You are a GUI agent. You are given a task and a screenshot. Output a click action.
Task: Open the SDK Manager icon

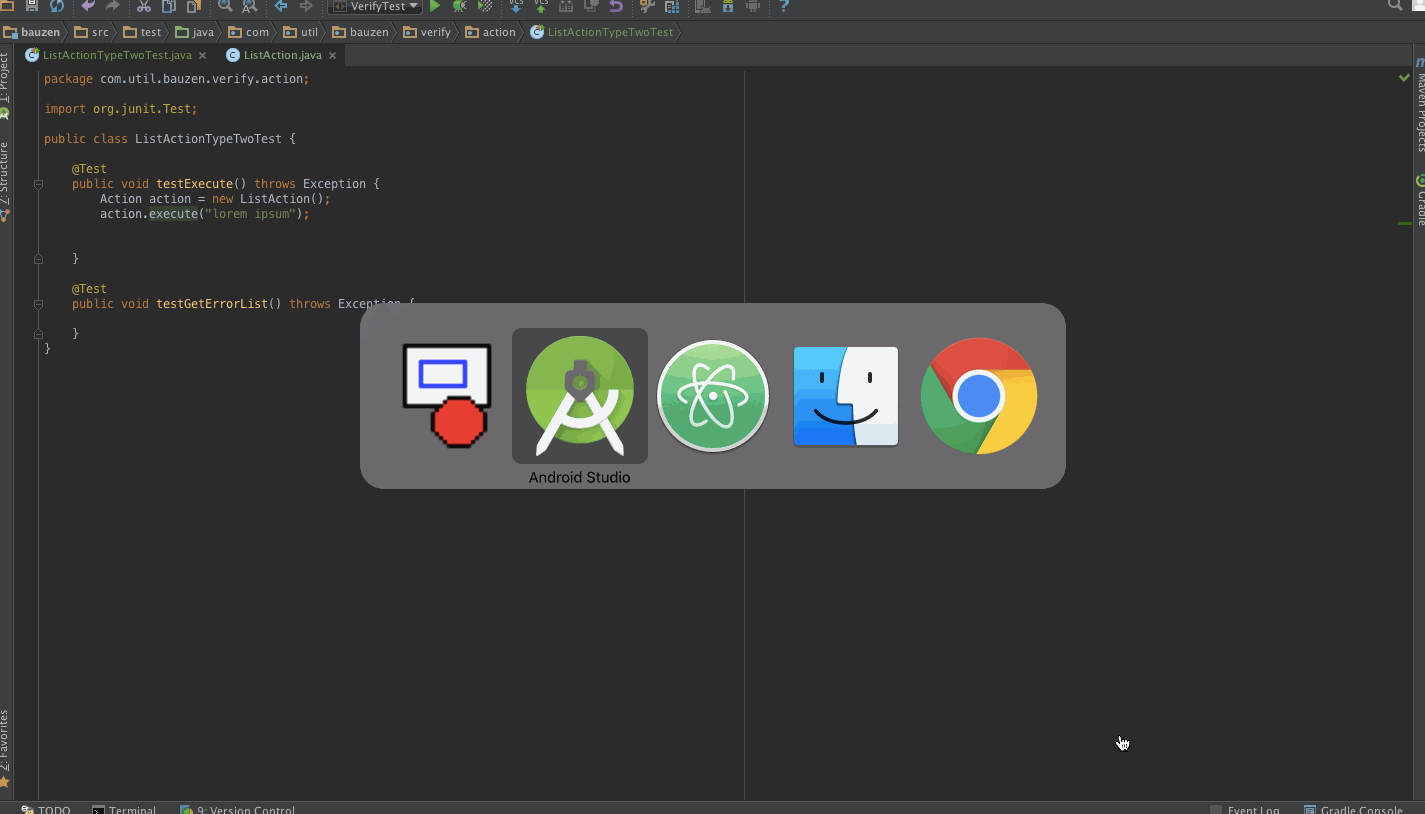click(x=728, y=6)
